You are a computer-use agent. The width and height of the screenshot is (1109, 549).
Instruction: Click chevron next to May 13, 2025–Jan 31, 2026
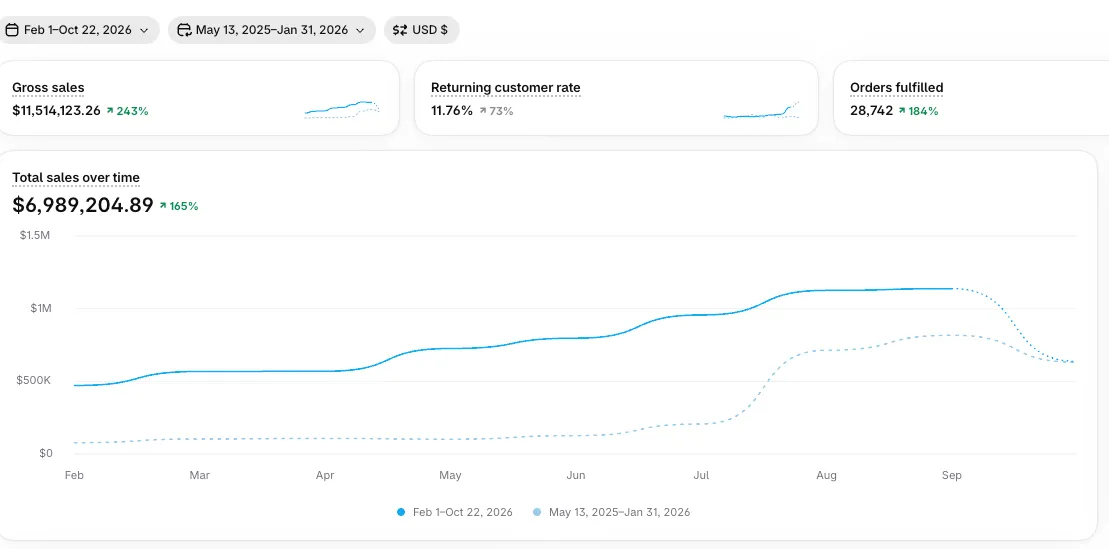point(360,30)
